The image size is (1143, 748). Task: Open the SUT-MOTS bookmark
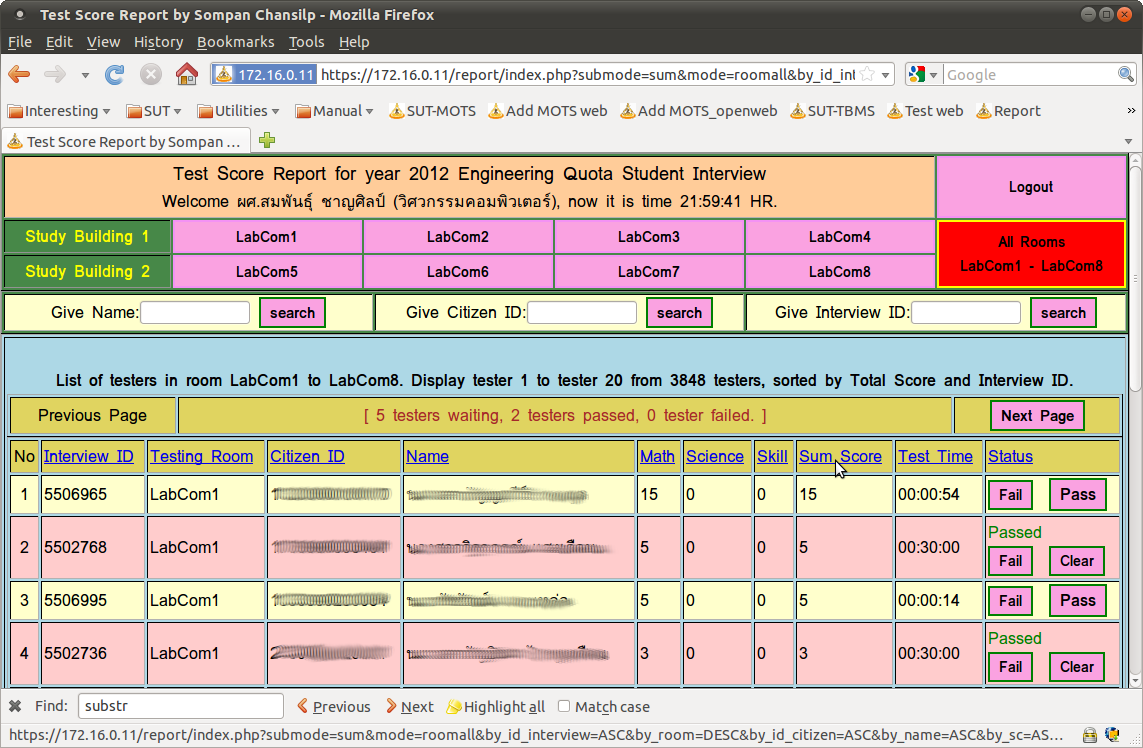tap(432, 111)
